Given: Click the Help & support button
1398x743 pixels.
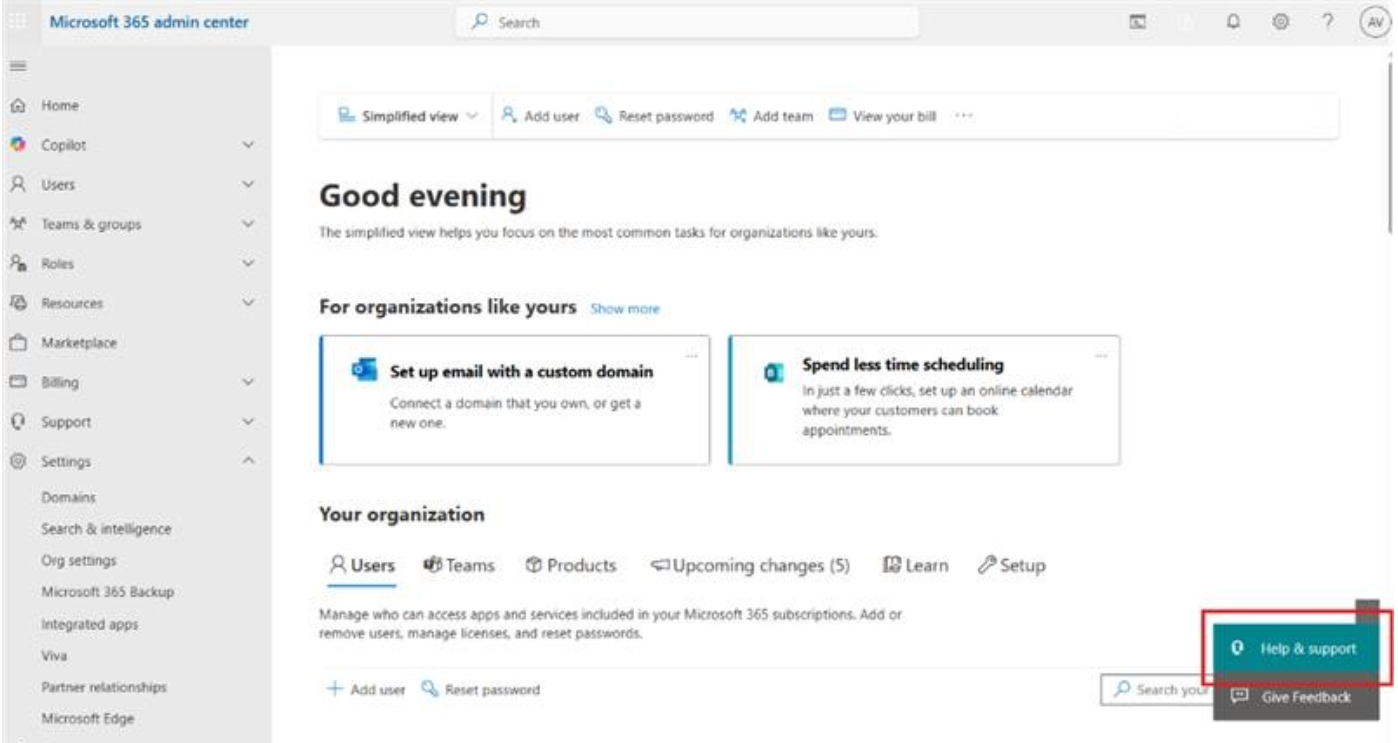Looking at the screenshot, I should point(1296,649).
